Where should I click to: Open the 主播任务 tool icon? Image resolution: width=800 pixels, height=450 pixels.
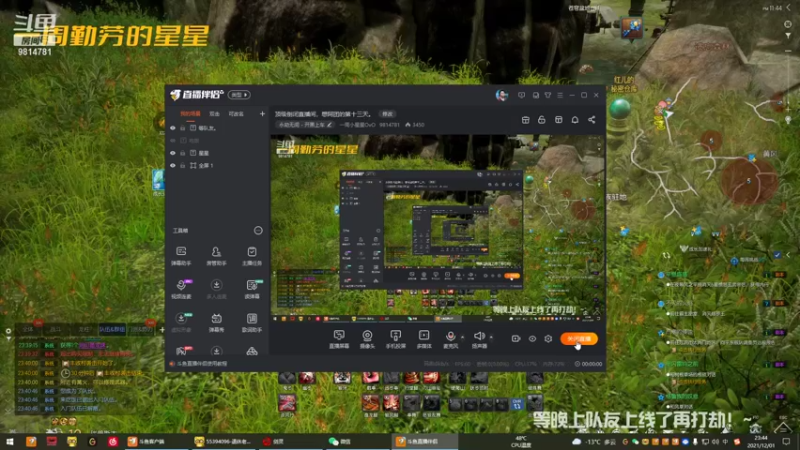[252, 256]
